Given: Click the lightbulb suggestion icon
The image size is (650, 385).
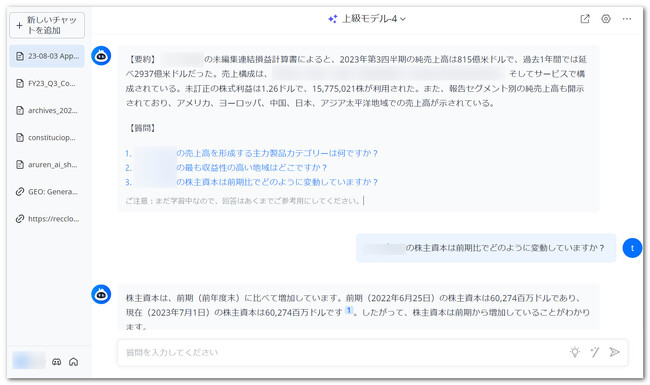Looking at the screenshot, I should (575, 352).
